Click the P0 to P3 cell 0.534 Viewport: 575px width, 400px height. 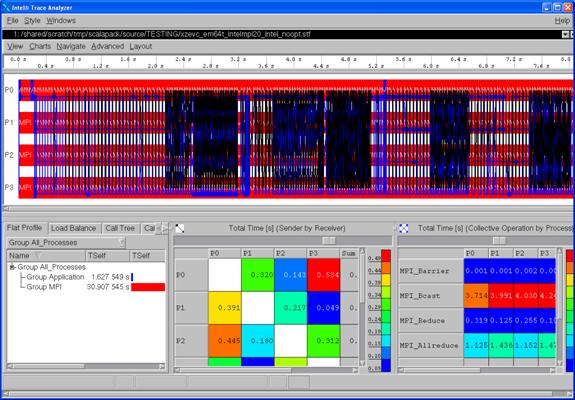323,275
